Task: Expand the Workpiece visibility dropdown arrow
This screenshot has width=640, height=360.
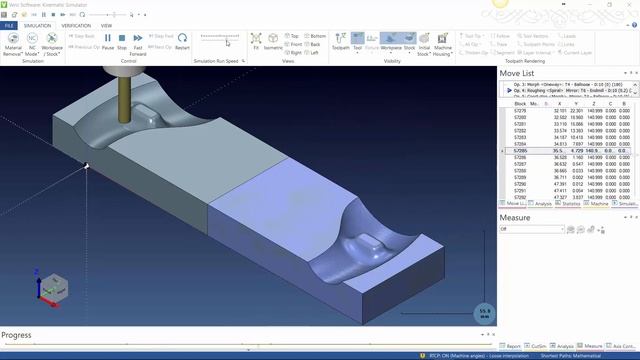Action: tap(391, 52)
